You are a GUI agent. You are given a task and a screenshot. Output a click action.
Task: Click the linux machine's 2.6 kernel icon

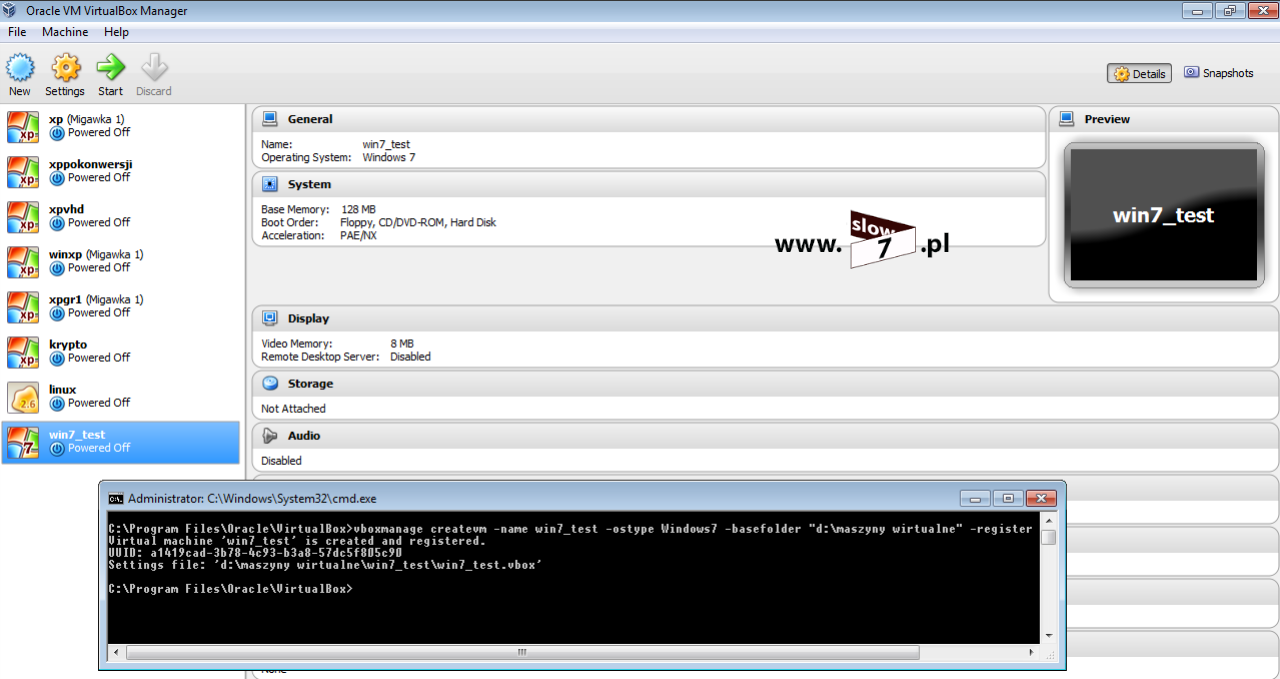tap(23, 397)
